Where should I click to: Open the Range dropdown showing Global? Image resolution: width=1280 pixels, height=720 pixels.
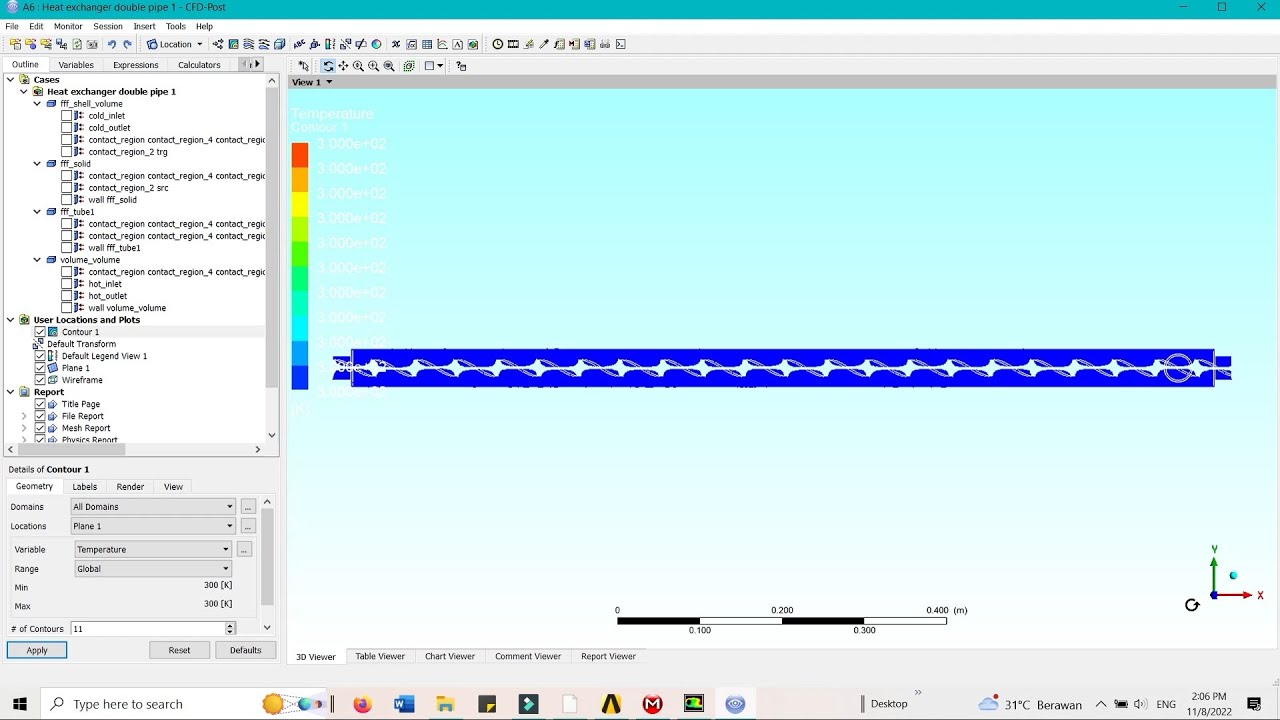pyautogui.click(x=153, y=569)
